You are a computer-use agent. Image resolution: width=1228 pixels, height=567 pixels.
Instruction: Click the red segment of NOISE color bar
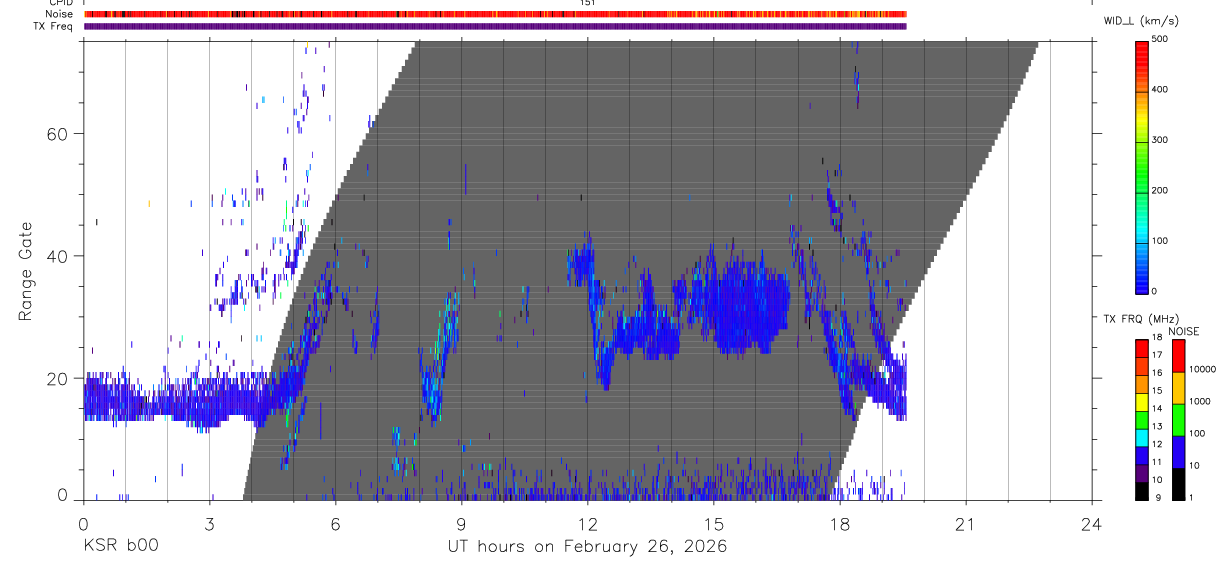click(1177, 356)
